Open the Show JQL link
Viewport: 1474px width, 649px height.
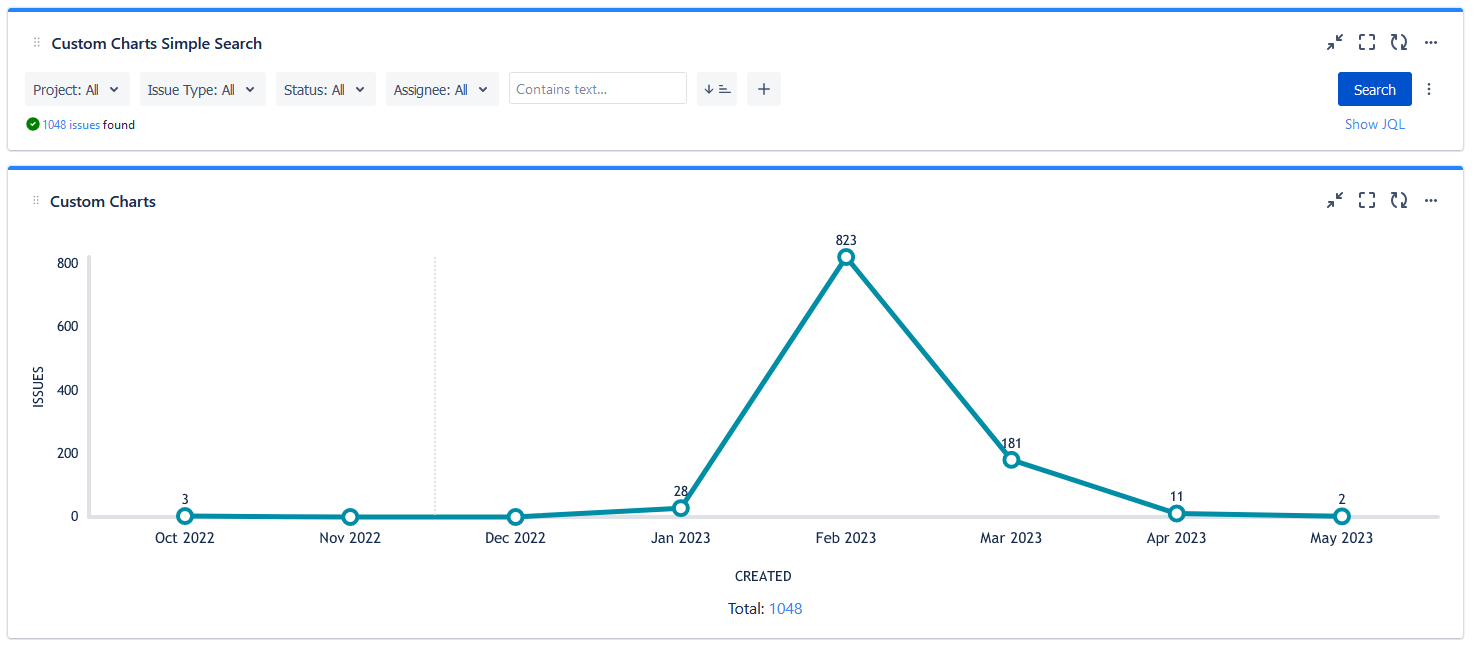[x=1374, y=124]
